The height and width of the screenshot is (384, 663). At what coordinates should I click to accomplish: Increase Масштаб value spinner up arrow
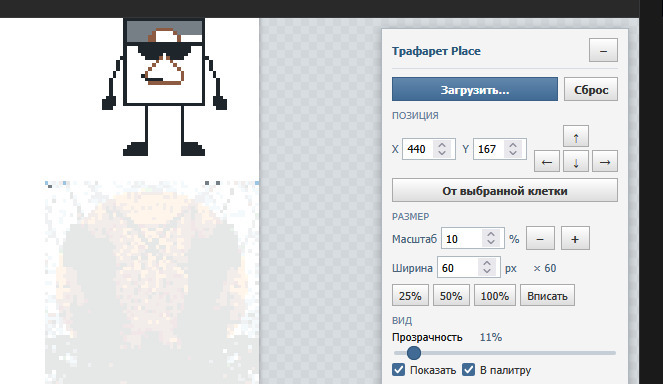pos(490,234)
